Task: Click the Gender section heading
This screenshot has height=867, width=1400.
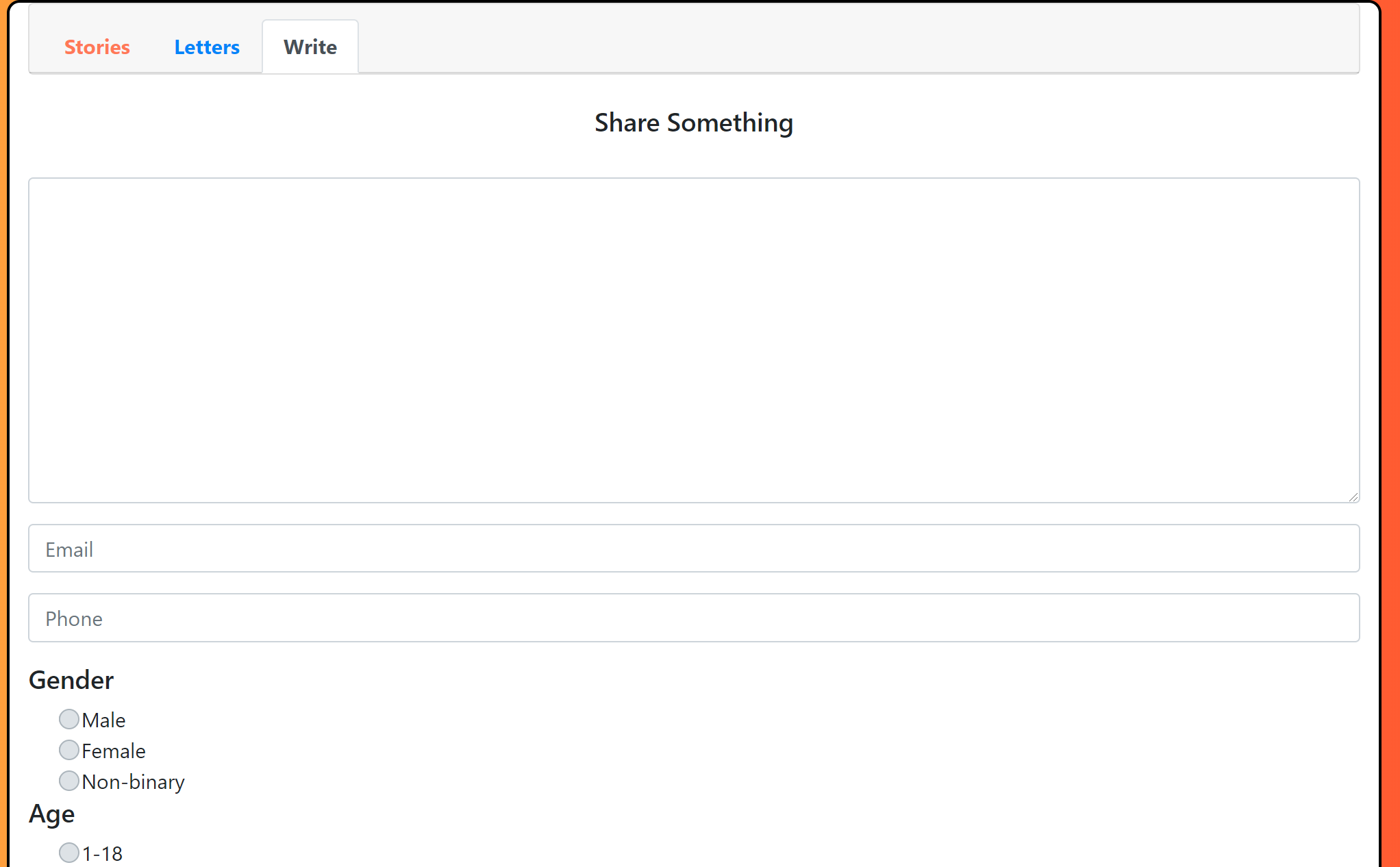Action: coord(71,680)
